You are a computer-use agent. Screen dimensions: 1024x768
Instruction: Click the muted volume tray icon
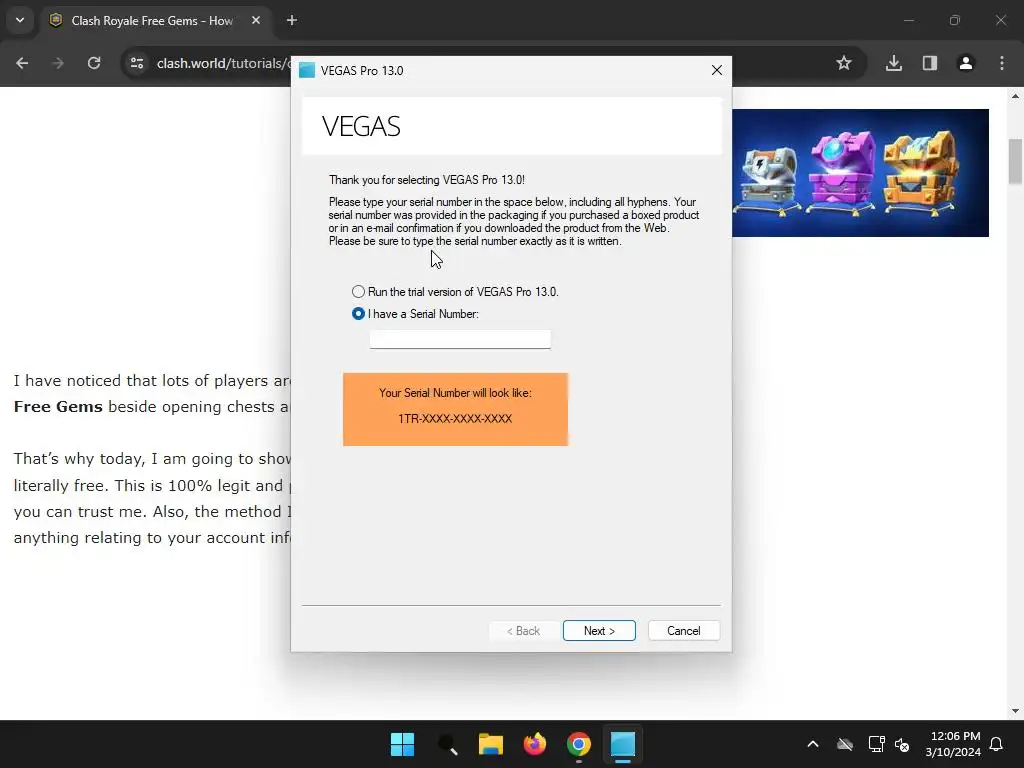(902, 744)
